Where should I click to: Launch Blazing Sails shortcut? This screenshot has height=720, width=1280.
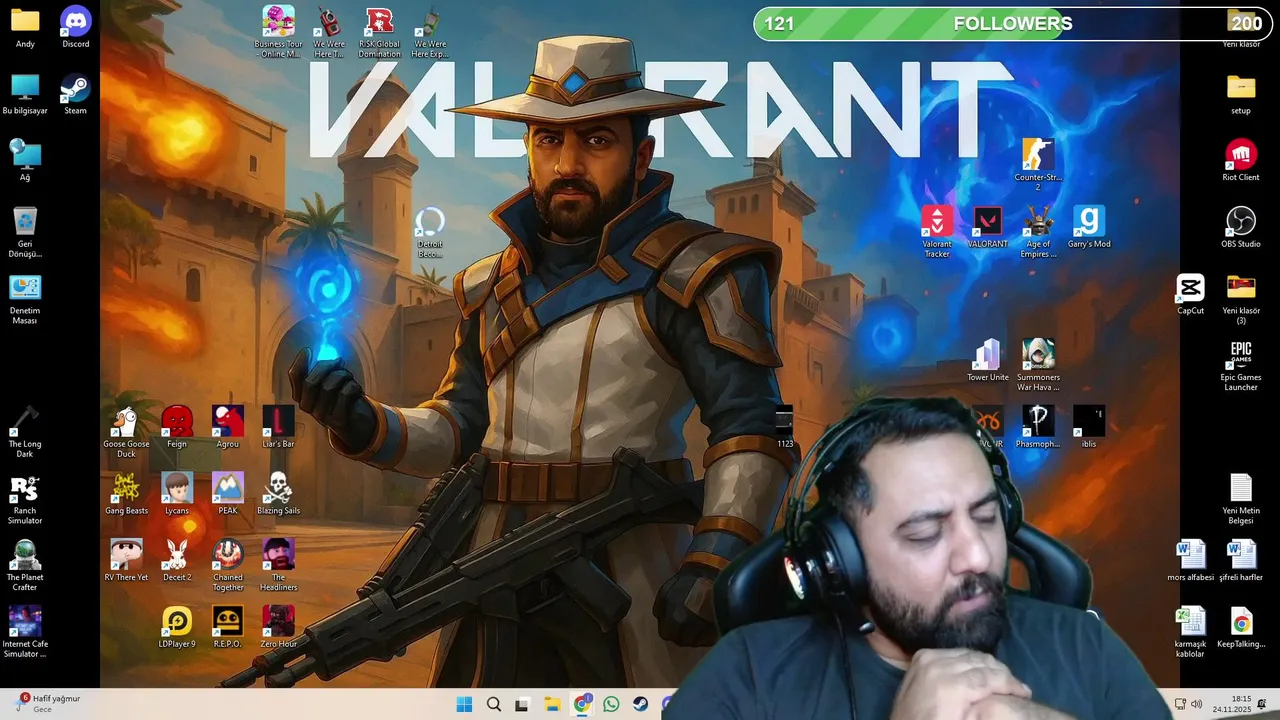coord(278,494)
